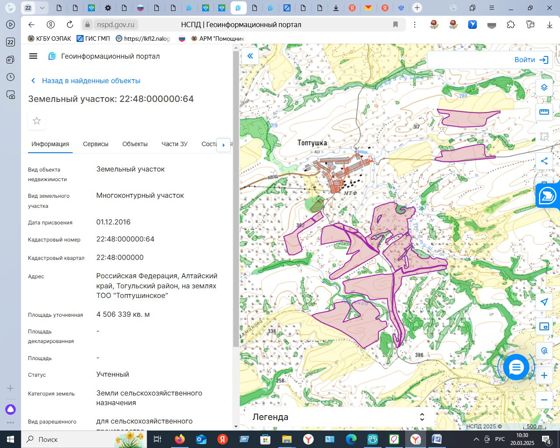Screen dimensions: 560x448
Task: Click the nspd.gov.ru address field
Action: 115,25
